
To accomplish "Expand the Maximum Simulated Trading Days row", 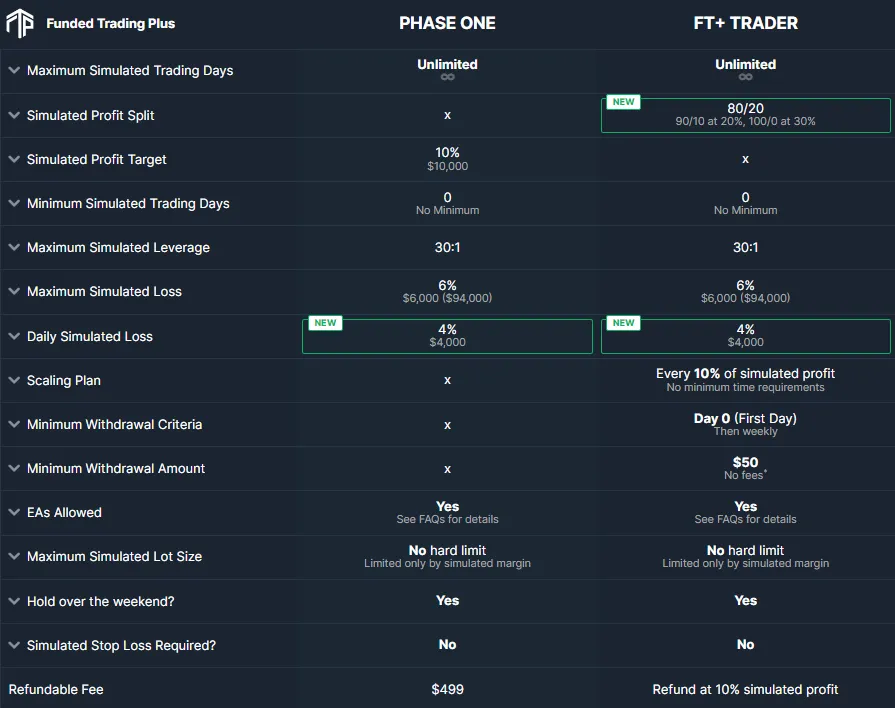I will tap(12, 70).
